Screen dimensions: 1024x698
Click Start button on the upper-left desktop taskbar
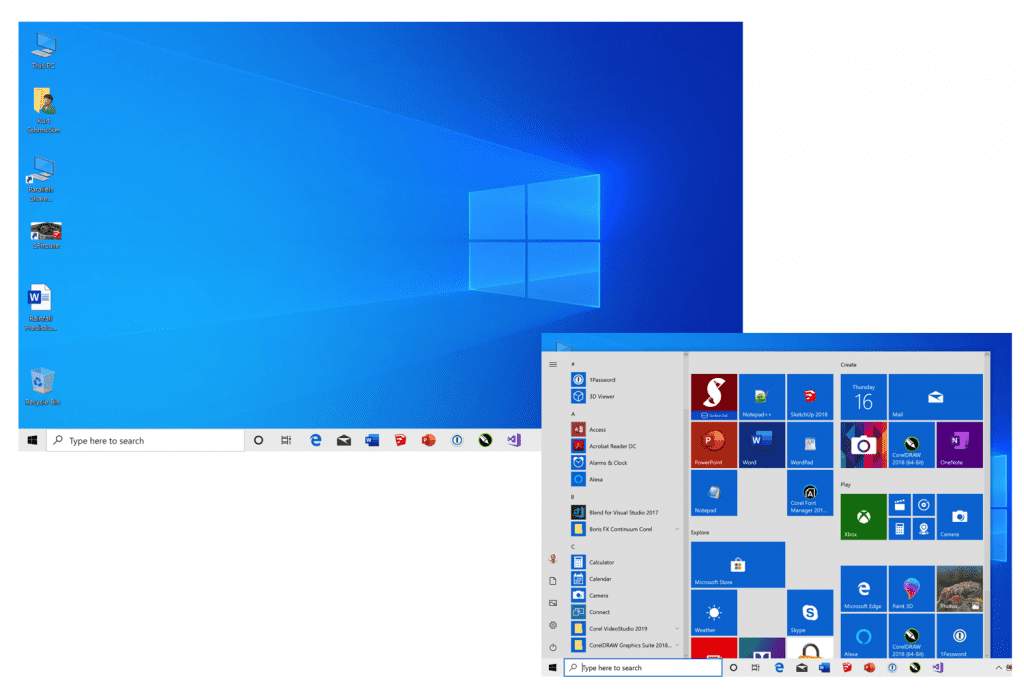pos(32,440)
